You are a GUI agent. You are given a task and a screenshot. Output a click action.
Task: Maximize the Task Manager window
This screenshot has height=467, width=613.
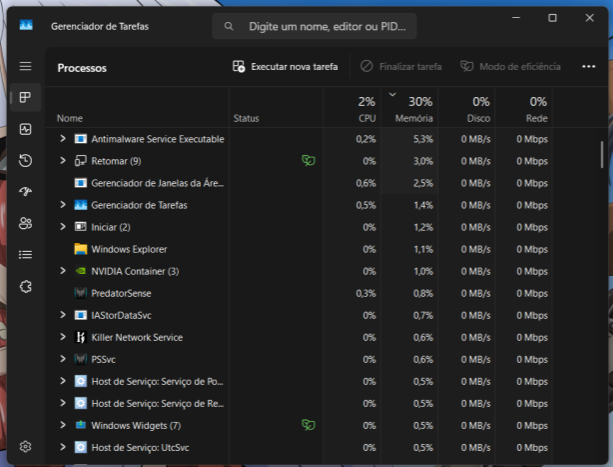[x=552, y=18]
